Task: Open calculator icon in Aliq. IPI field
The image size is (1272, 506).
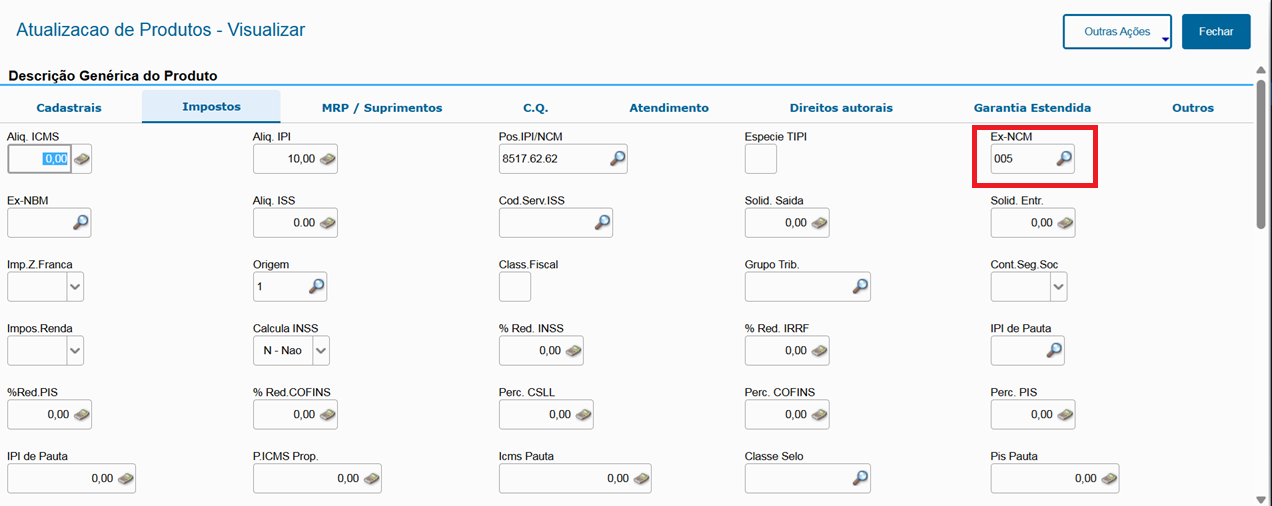Action: 327,159
